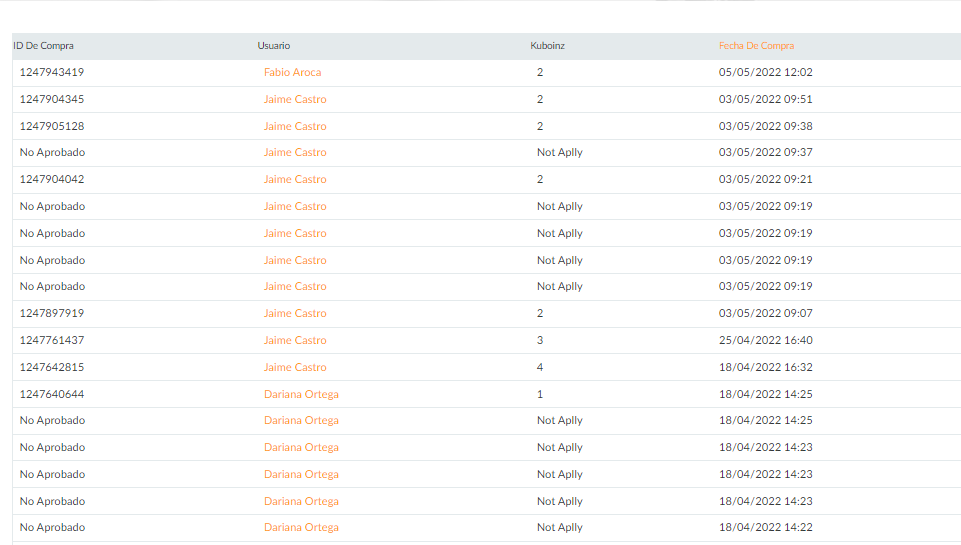Click Not Aplly in the 18/04/2022 14:25 row
The height and width of the screenshot is (545, 961).
(560, 421)
